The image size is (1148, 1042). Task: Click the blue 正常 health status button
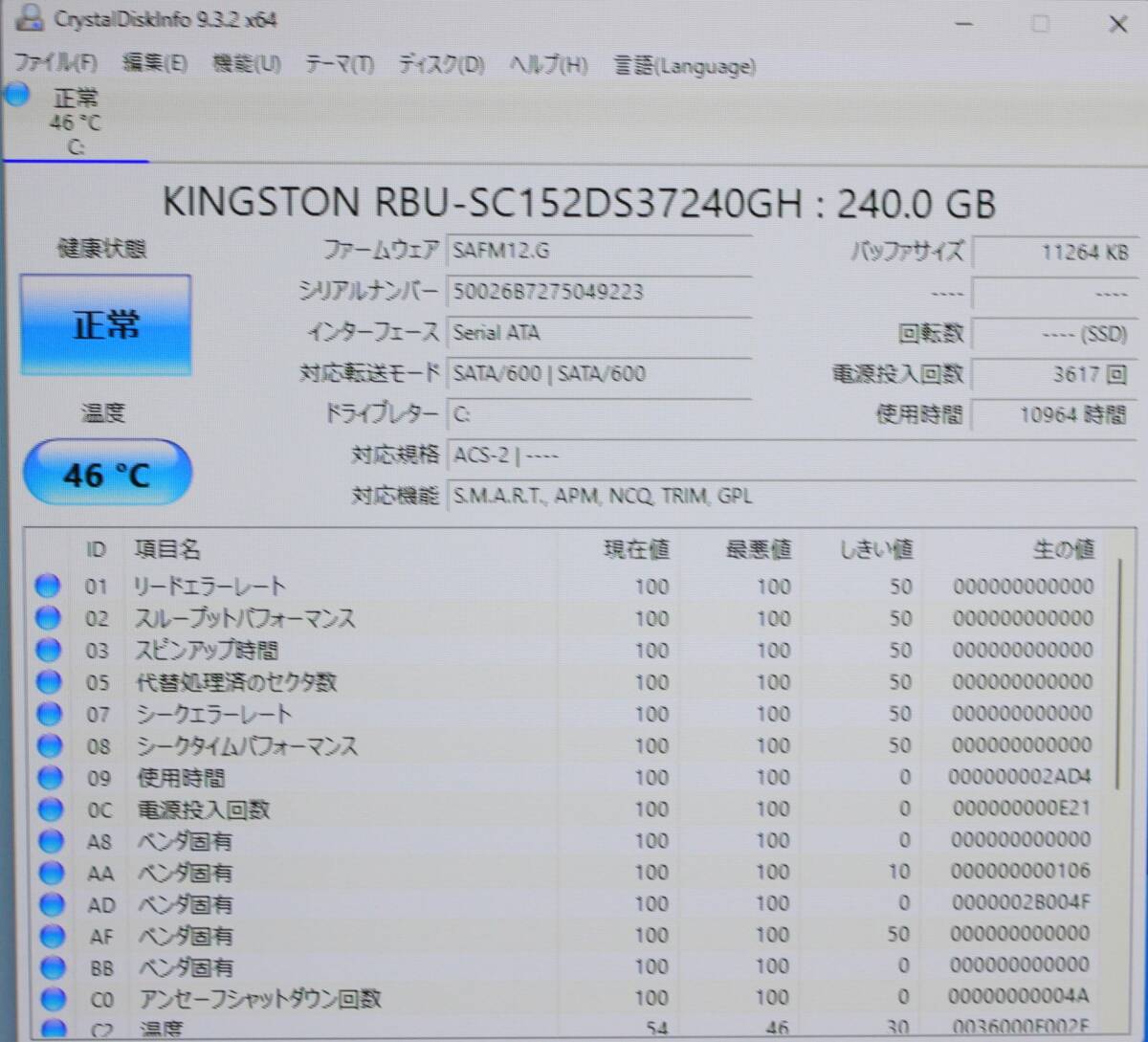click(x=105, y=325)
